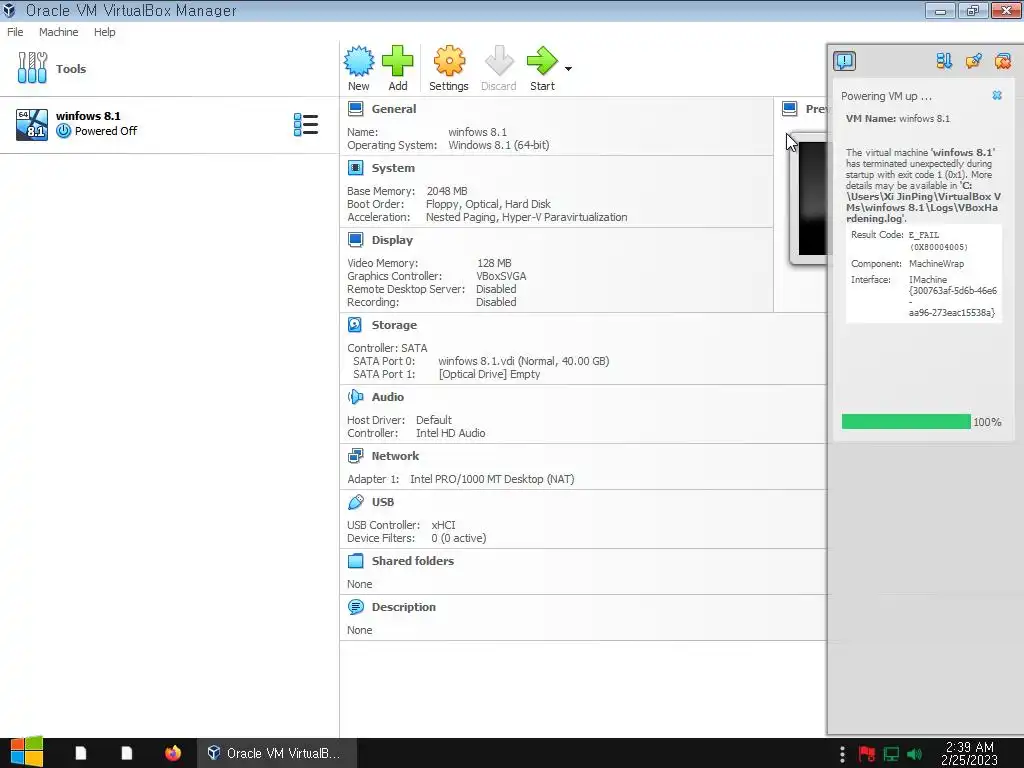Click the Audio section header
The height and width of the screenshot is (768, 1024).
[x=387, y=396]
